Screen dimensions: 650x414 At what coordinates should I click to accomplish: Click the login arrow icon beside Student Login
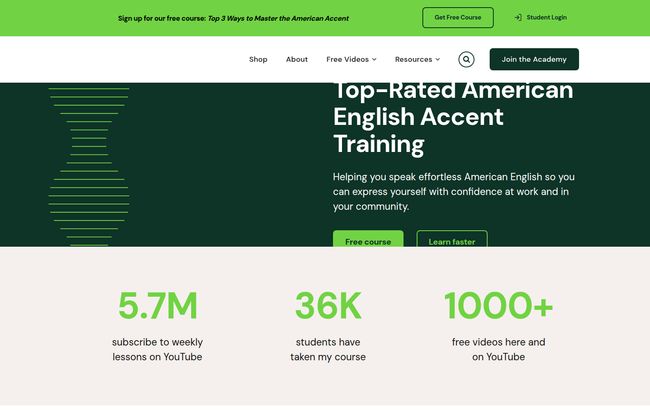pyautogui.click(x=518, y=18)
